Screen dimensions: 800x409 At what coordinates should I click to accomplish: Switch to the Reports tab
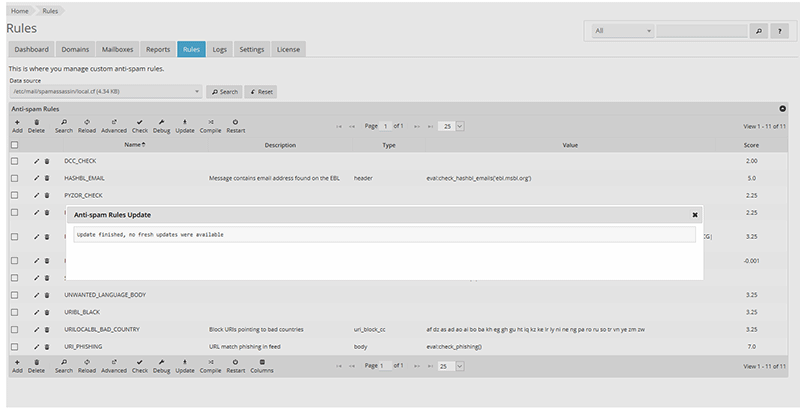point(158,49)
